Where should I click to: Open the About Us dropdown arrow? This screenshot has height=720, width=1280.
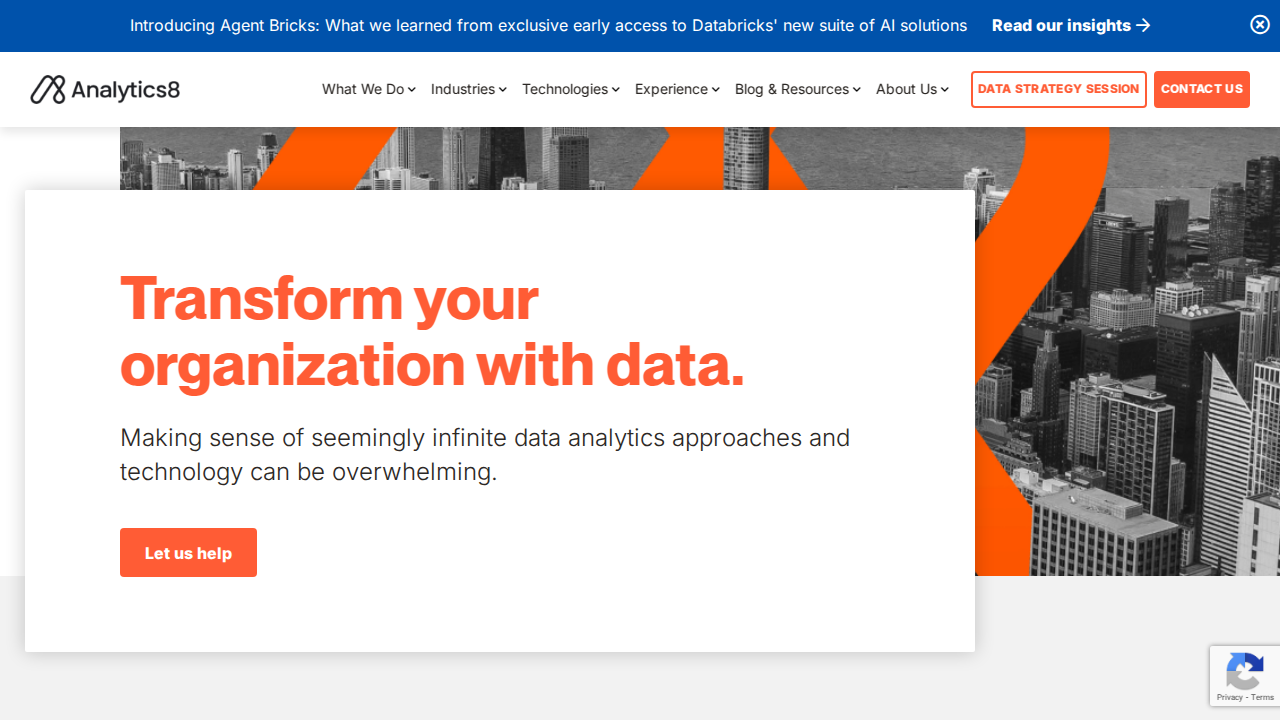pos(945,90)
